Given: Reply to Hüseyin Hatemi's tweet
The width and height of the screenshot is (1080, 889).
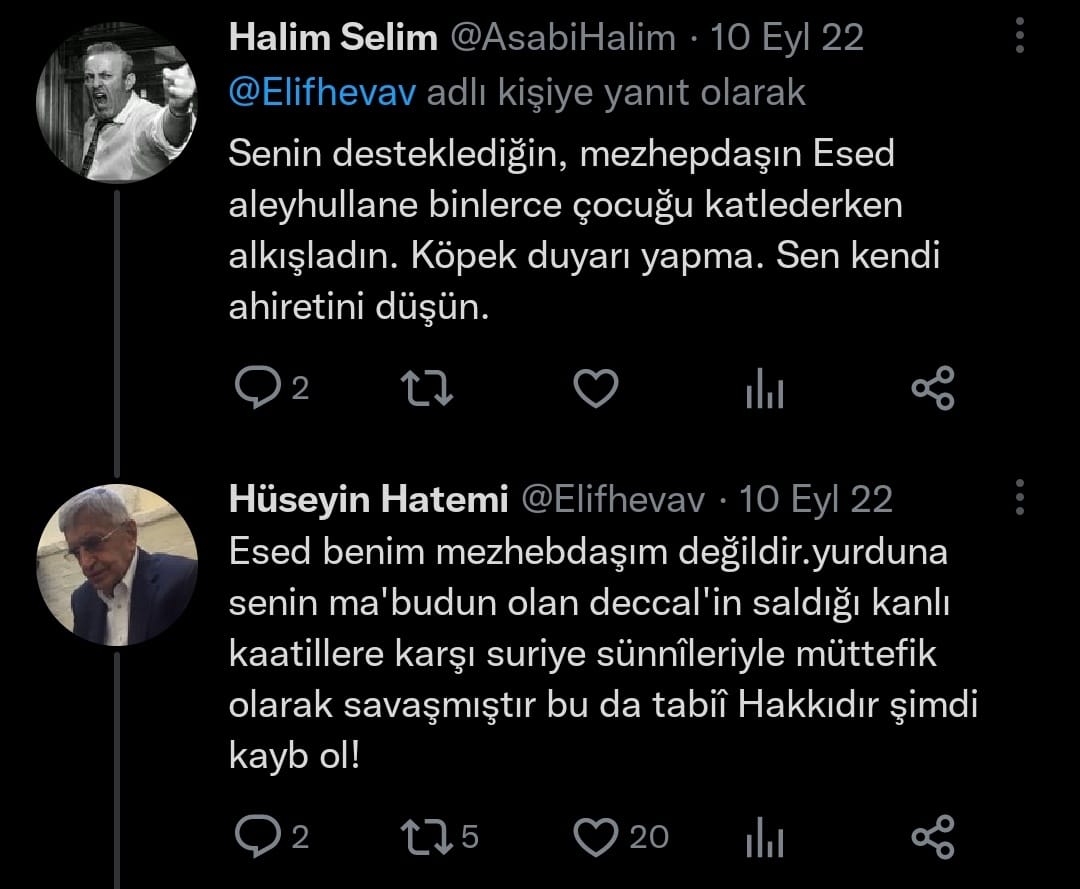Looking at the screenshot, I should click(254, 836).
